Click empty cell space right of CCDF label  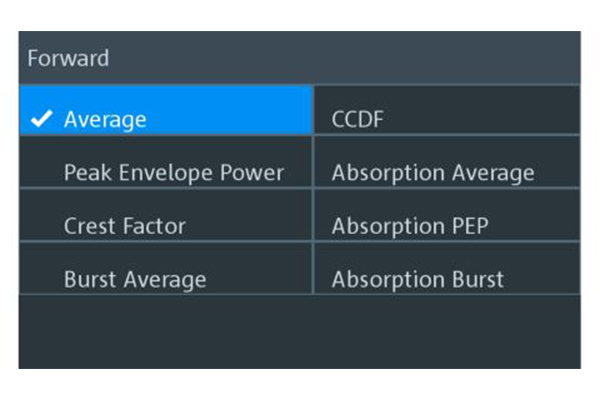[480, 120]
